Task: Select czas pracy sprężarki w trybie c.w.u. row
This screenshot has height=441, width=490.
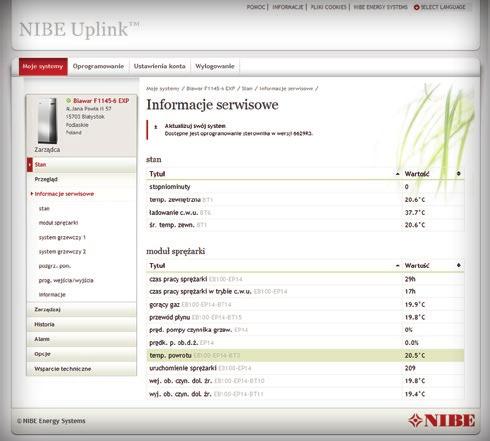Action: [x=305, y=292]
